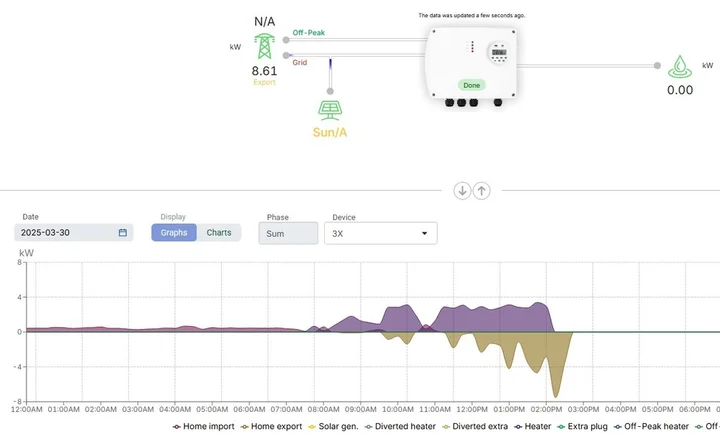Open the calendar date picker icon
720x434 pixels.
pos(123,233)
